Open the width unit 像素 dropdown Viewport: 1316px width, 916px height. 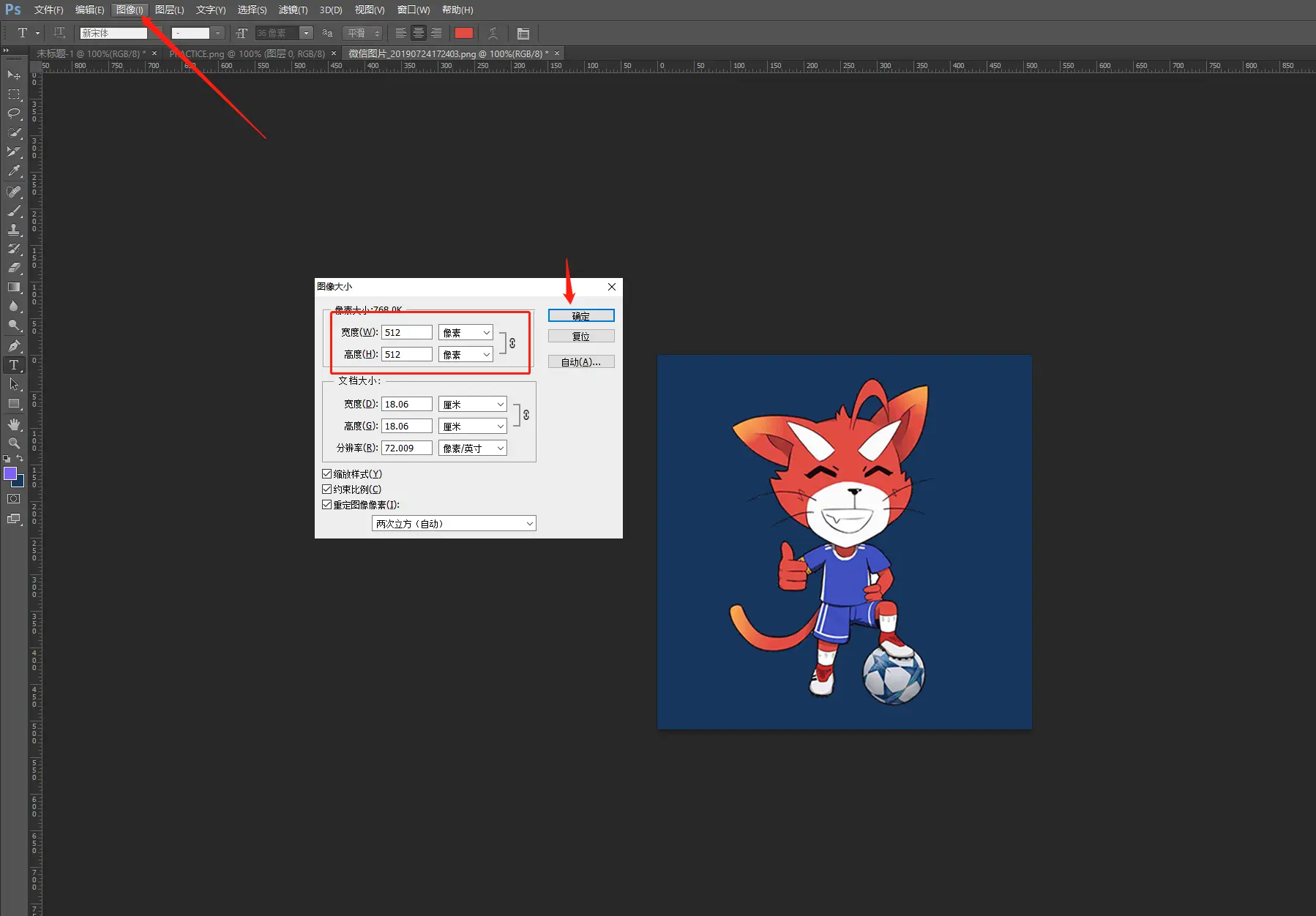coord(466,333)
